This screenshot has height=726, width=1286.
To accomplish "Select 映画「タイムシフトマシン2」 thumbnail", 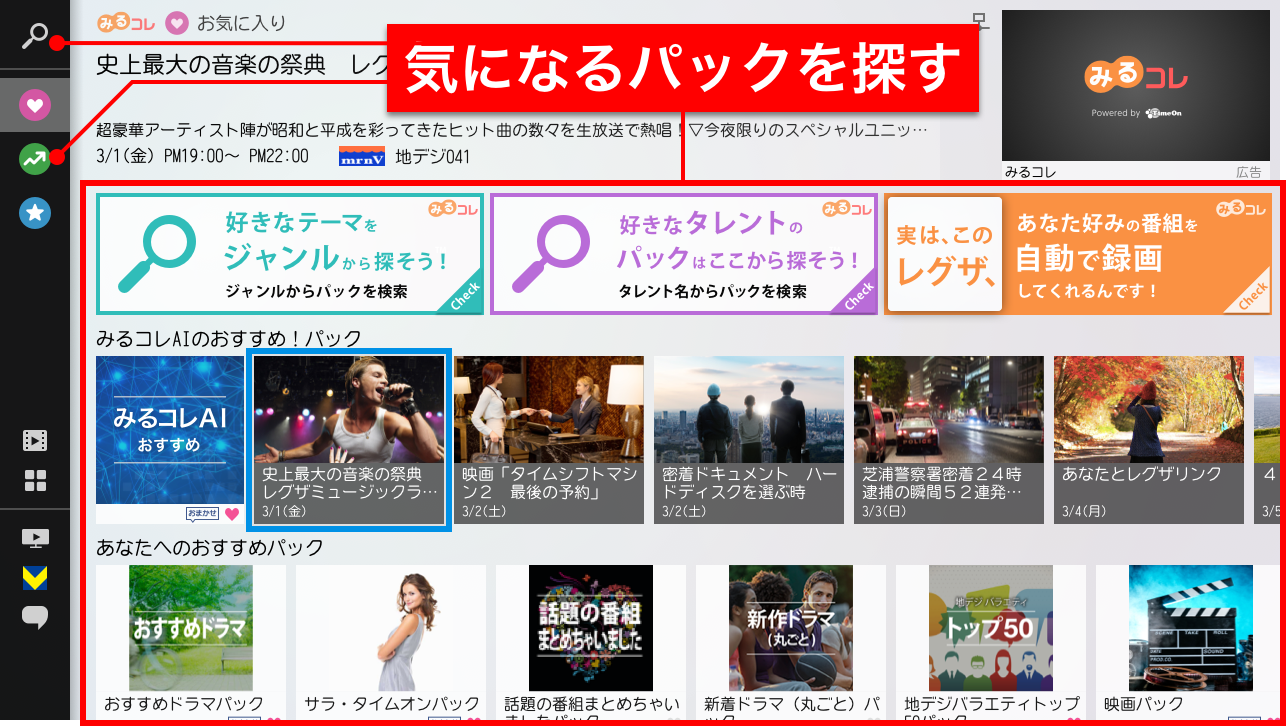I will pos(549,439).
